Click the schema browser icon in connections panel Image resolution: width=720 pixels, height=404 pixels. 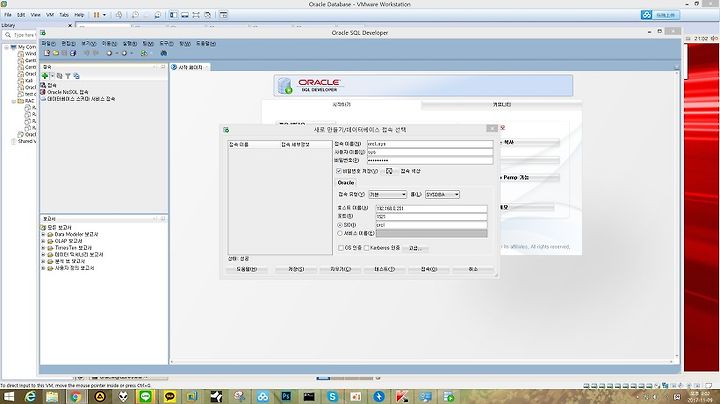[76, 76]
